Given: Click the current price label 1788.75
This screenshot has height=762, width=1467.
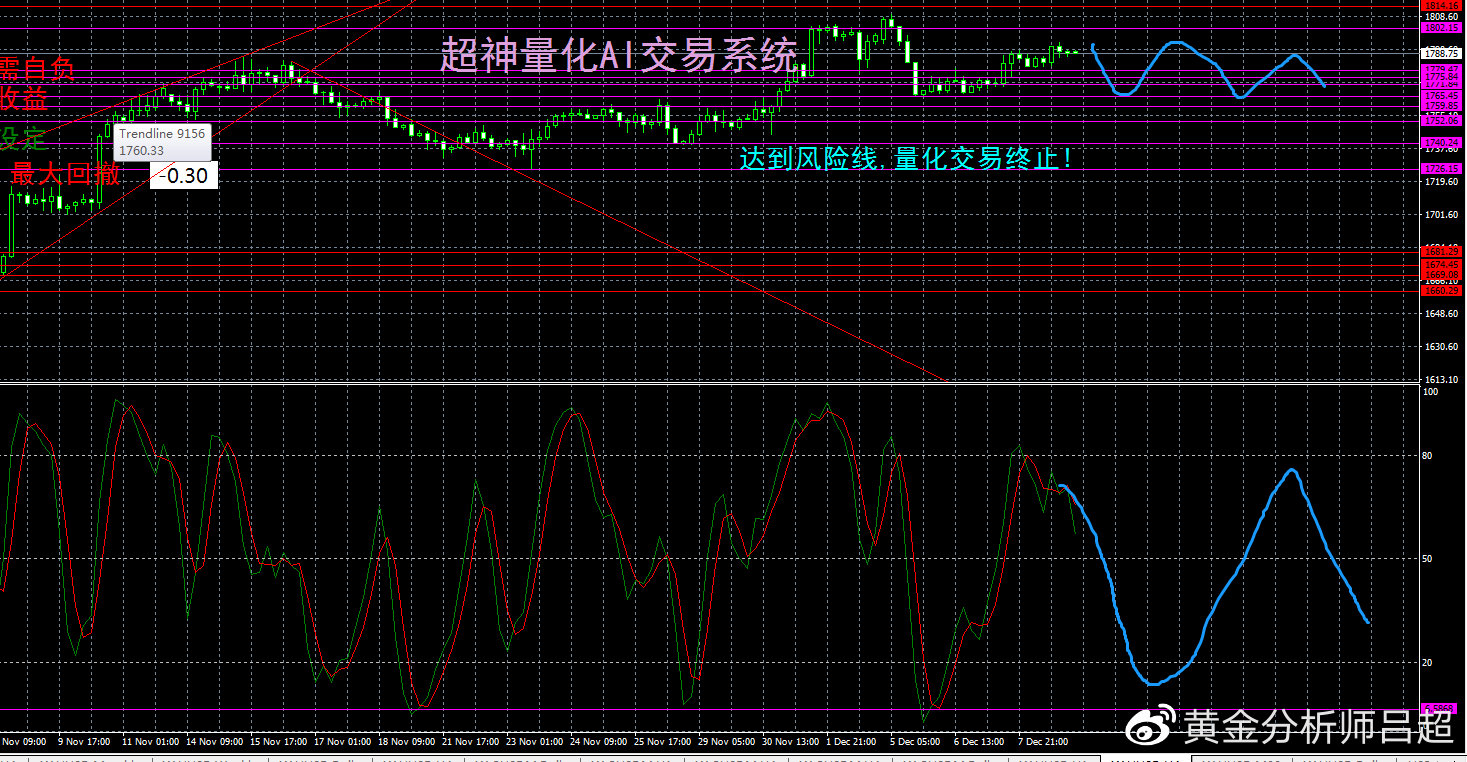Looking at the screenshot, I should click(1441, 53).
